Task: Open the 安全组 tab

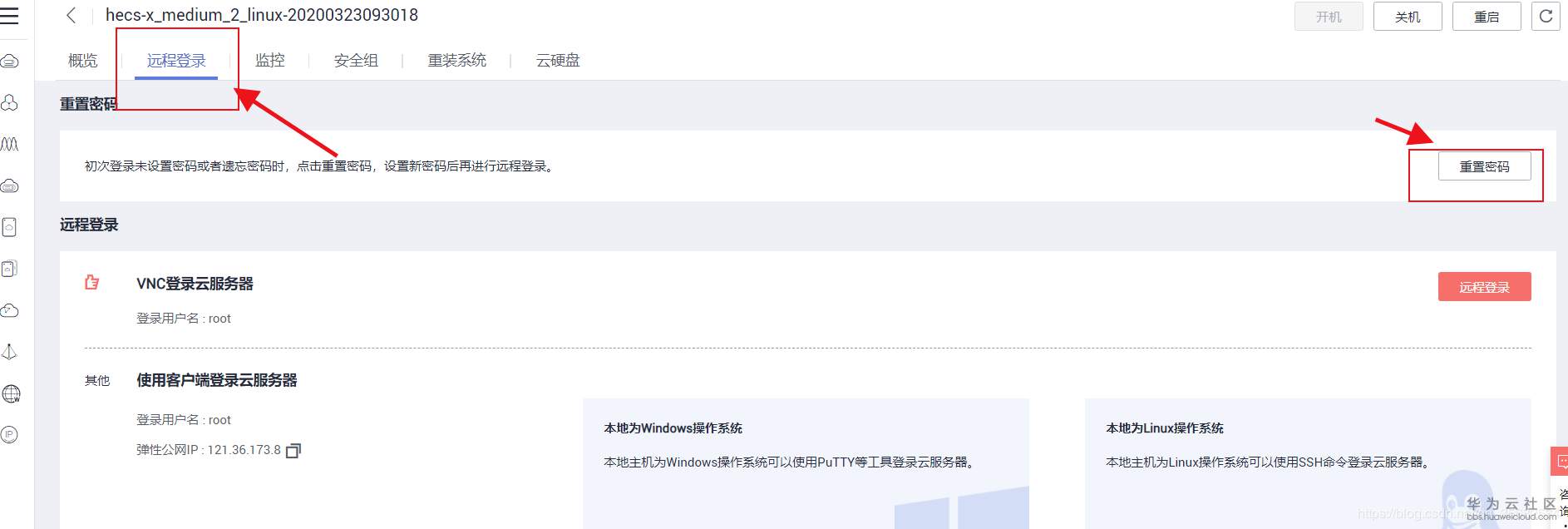Action: pos(356,60)
